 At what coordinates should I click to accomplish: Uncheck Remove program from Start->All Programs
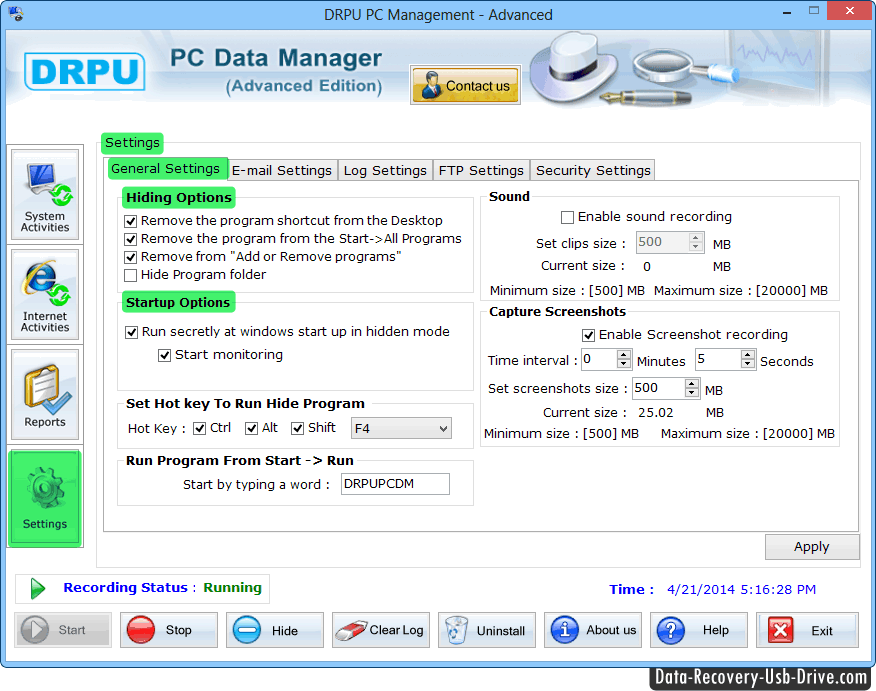pos(131,239)
